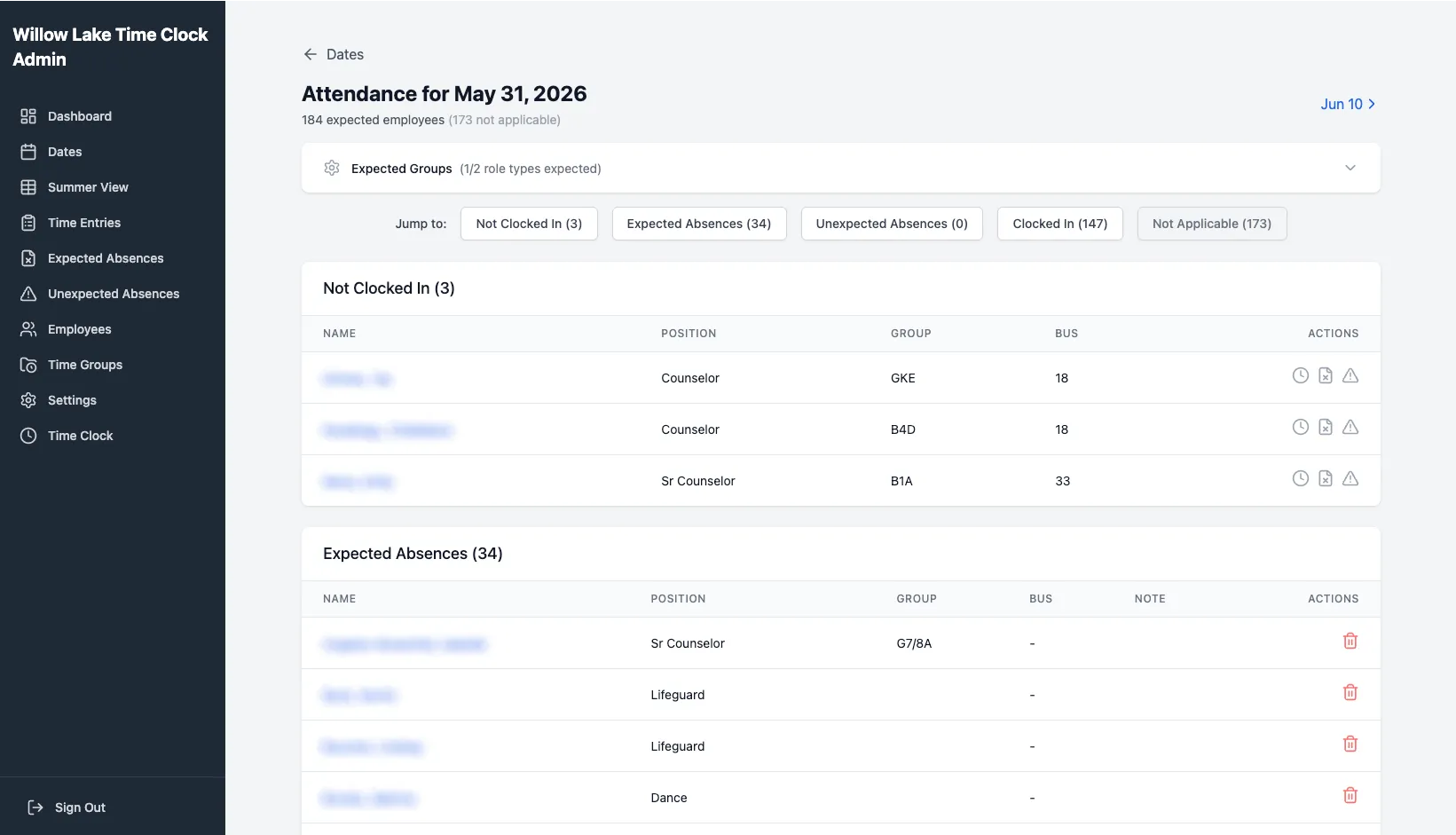This screenshot has height=835, width=1456.
Task: Click the blurred name in B1A row
Action: click(358, 482)
